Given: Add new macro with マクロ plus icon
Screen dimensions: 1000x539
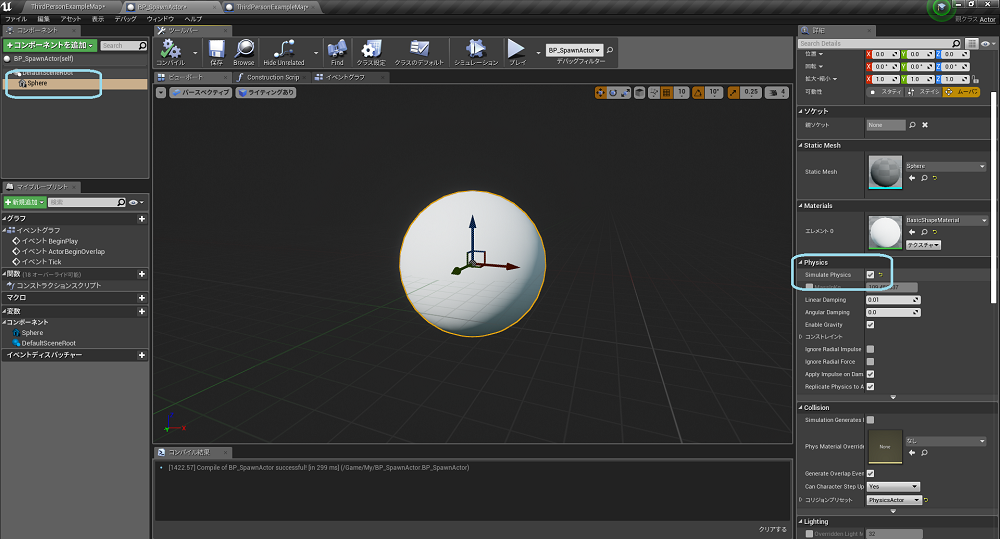Looking at the screenshot, I should point(142,298).
